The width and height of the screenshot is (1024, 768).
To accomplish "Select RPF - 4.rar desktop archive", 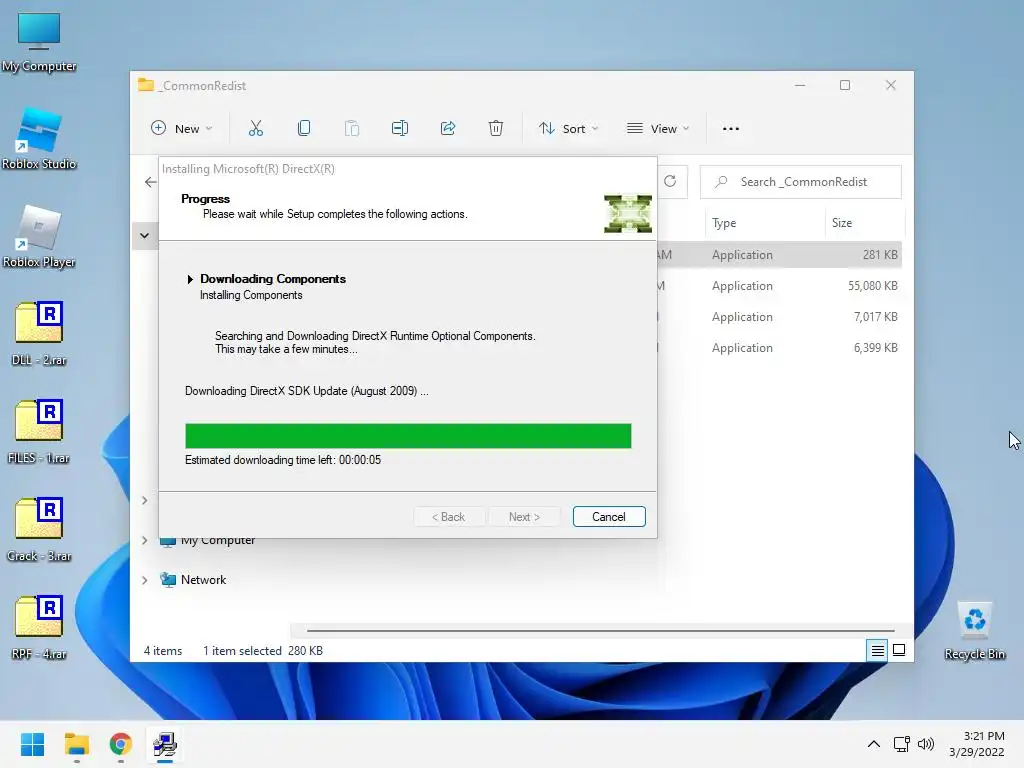I will 39,628.
